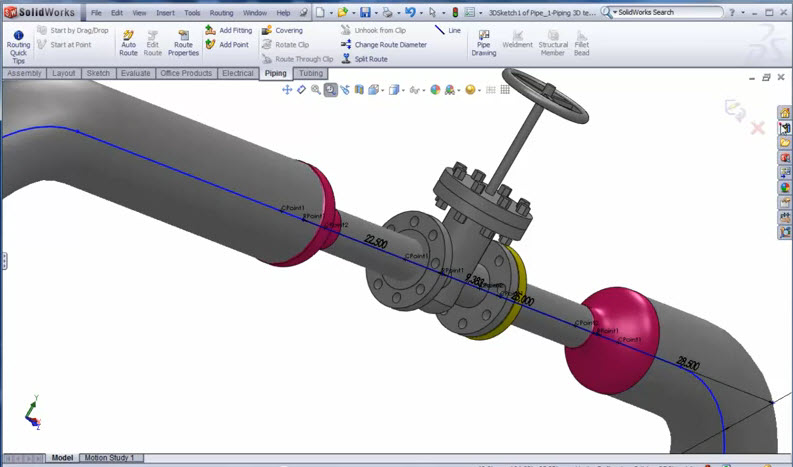Expand New document dropdown arrow

pyautogui.click(x=331, y=13)
